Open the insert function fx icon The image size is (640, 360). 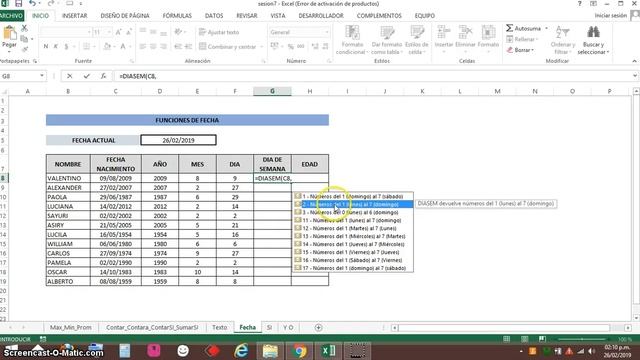click(x=103, y=76)
